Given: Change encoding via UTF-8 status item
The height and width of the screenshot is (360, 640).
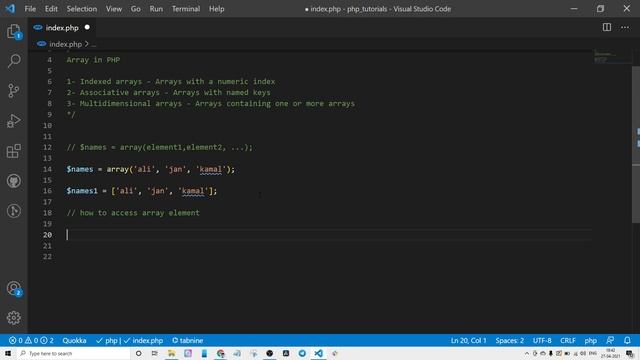Looking at the screenshot, I should pyautogui.click(x=542, y=340).
